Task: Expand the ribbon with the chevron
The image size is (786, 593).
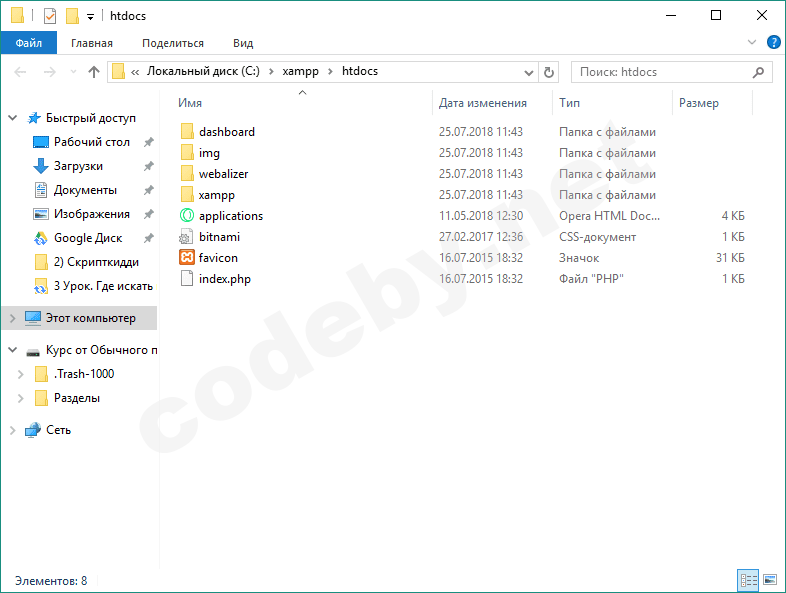Action: [752, 42]
